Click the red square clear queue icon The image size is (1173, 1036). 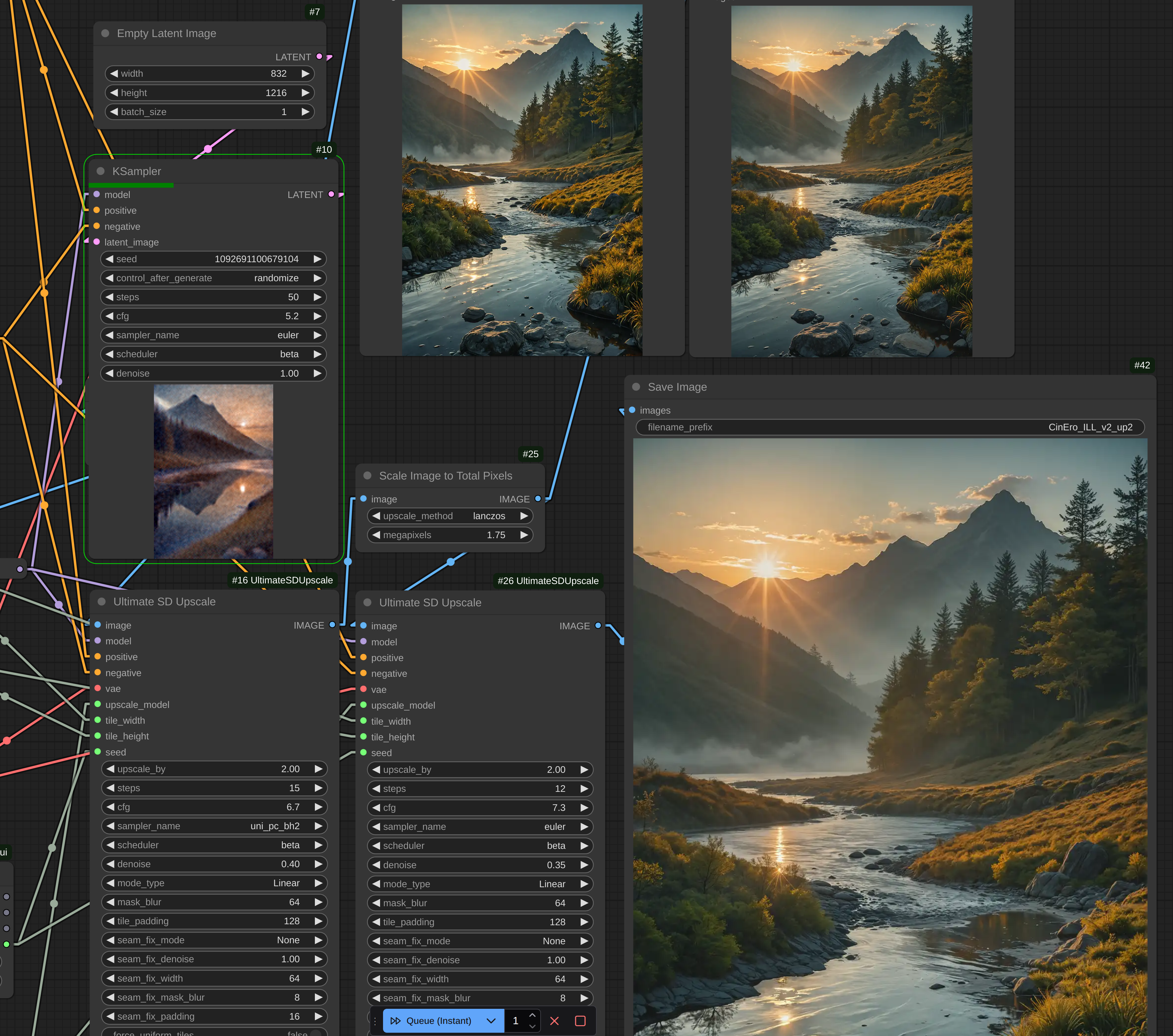[580, 1021]
